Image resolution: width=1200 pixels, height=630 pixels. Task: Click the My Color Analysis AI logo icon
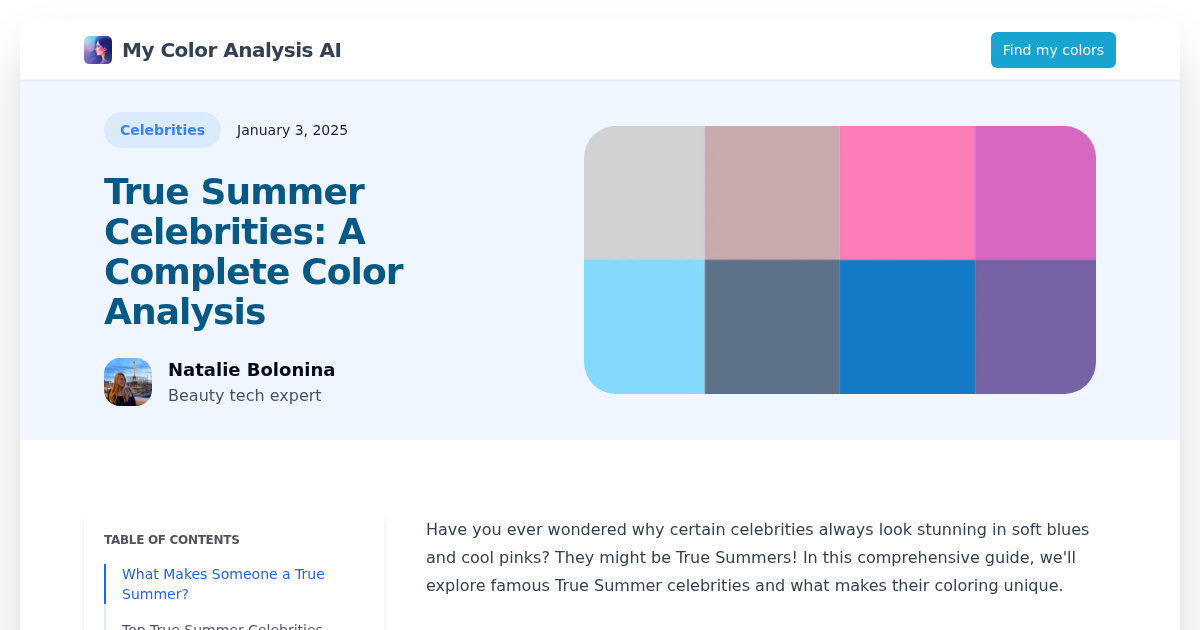(97, 49)
